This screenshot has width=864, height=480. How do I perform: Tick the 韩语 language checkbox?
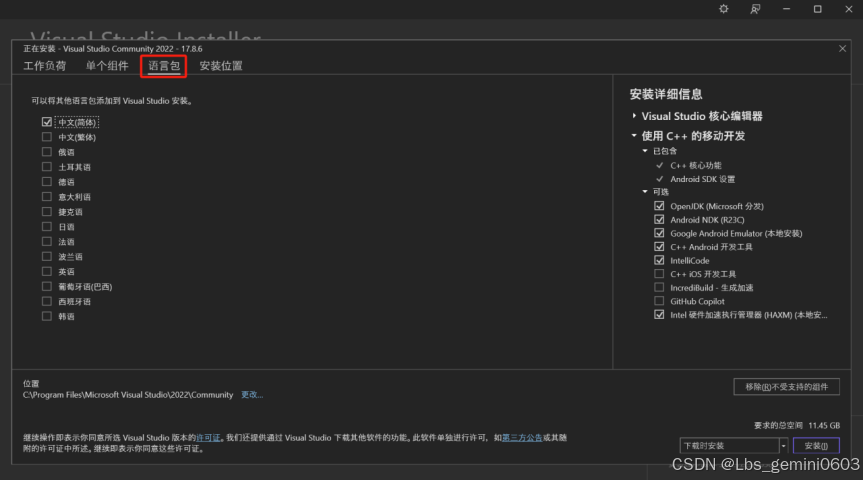[x=47, y=316]
